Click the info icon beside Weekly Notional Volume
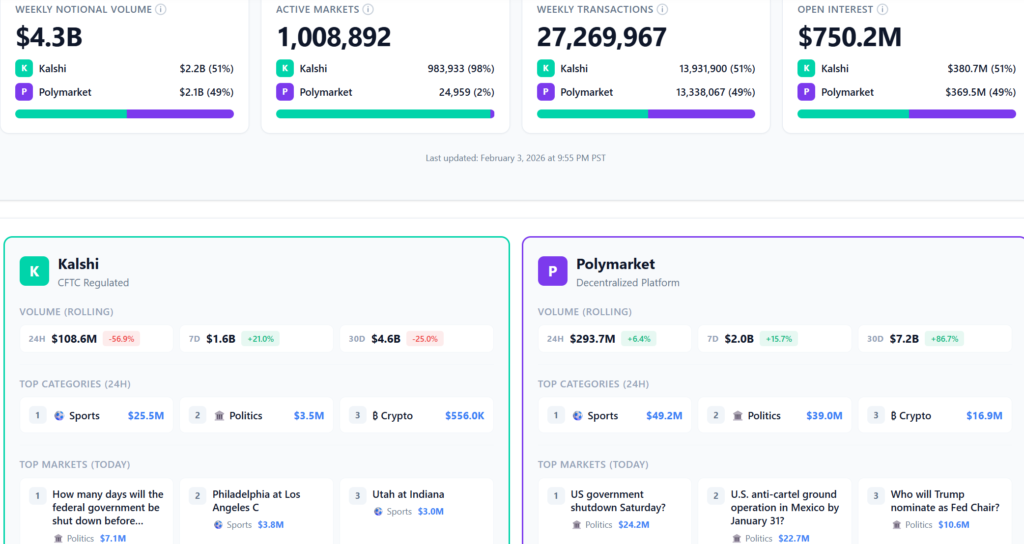1024x544 pixels. (x=161, y=10)
